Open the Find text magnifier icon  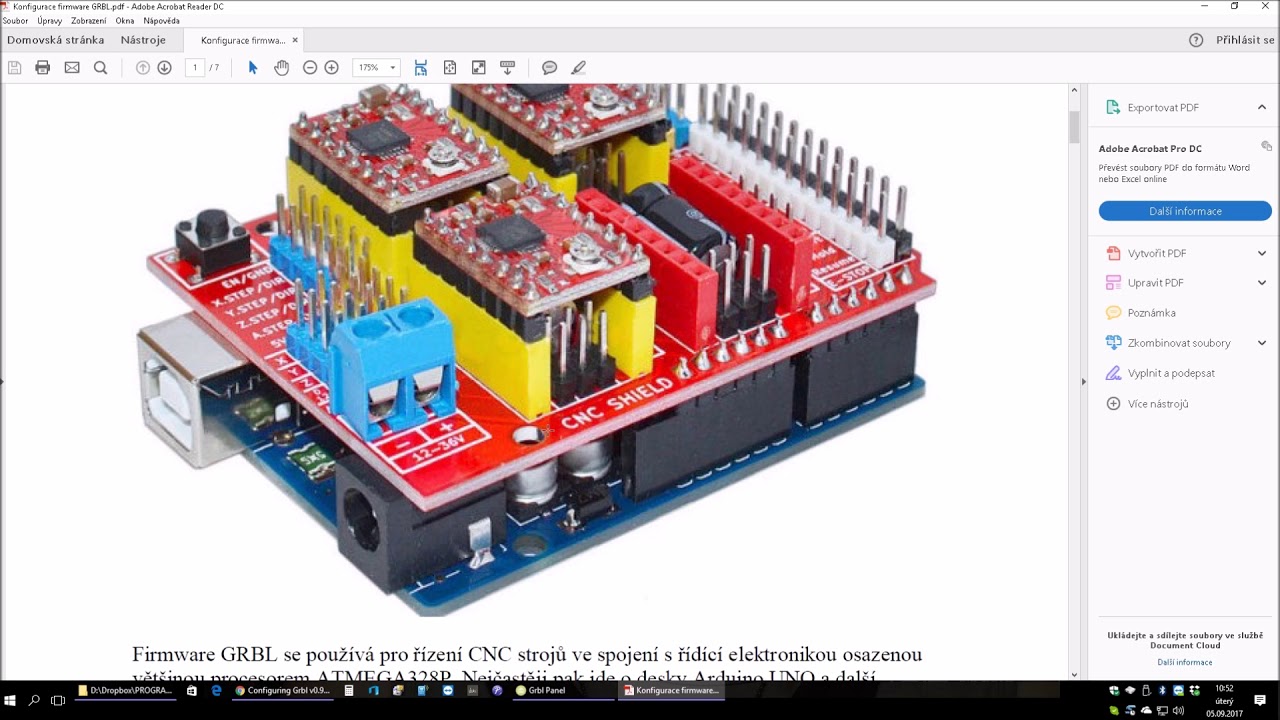[x=100, y=68]
